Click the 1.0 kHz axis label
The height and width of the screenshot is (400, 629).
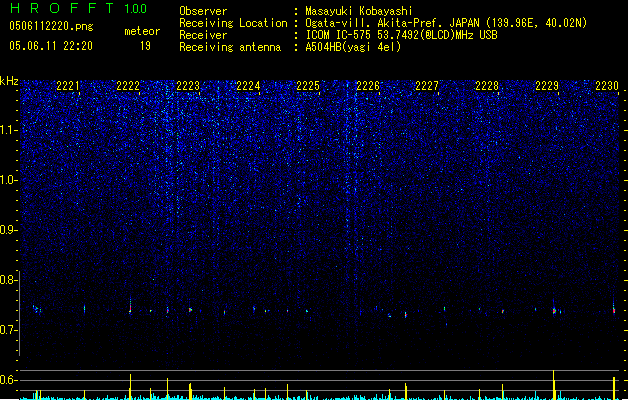coord(8,180)
